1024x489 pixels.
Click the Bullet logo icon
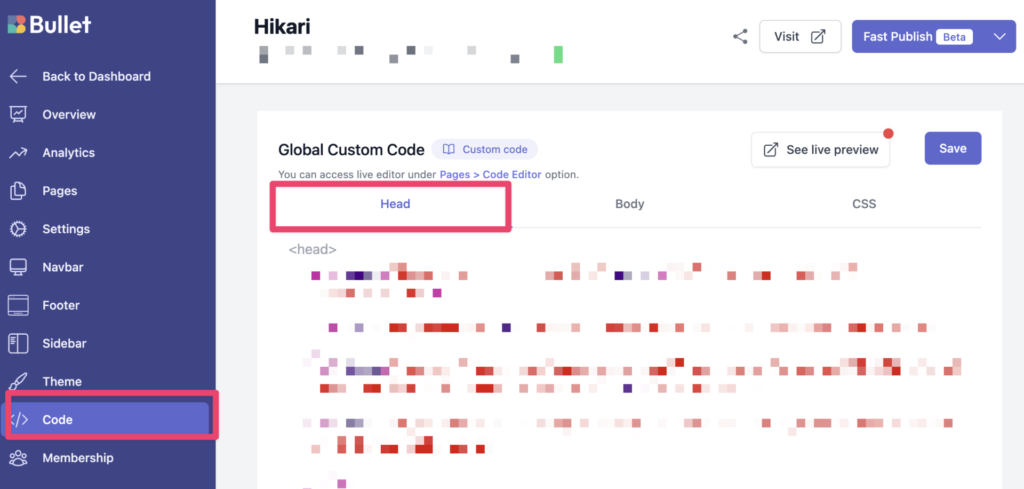[x=16, y=24]
